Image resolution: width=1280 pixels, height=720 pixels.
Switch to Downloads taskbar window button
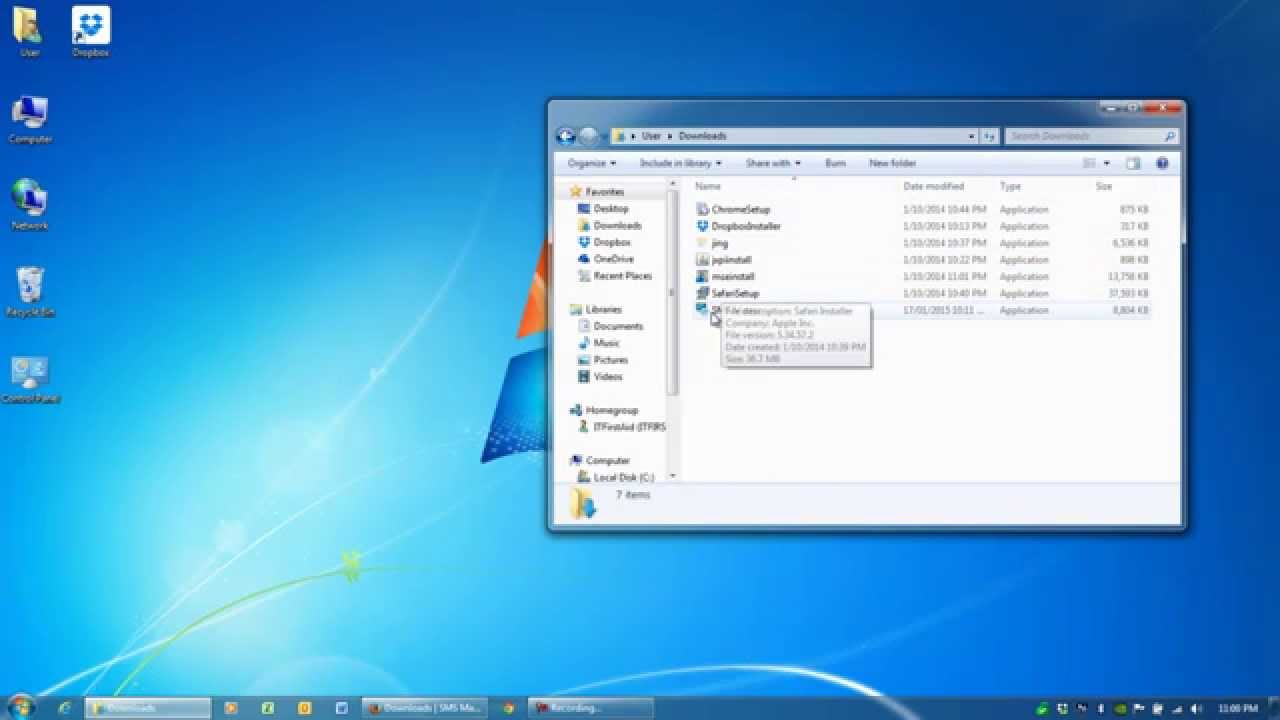pos(147,708)
